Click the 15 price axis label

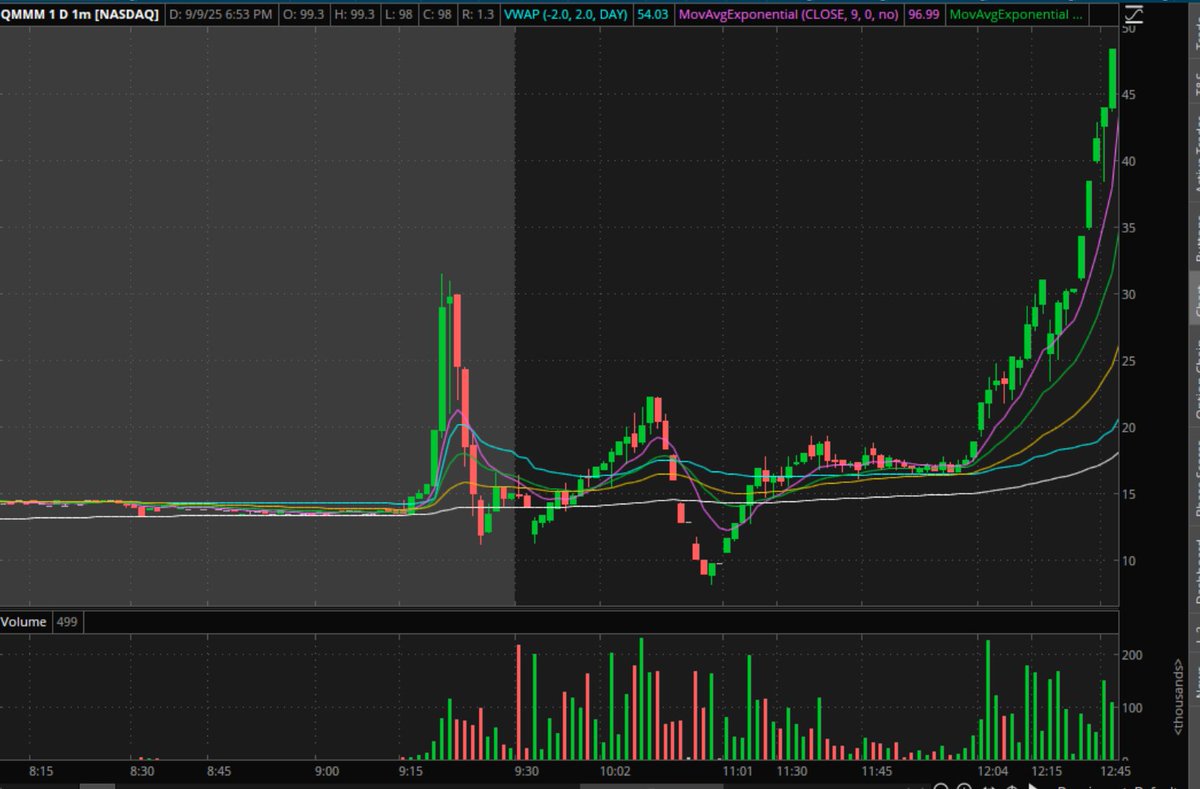click(x=1127, y=494)
